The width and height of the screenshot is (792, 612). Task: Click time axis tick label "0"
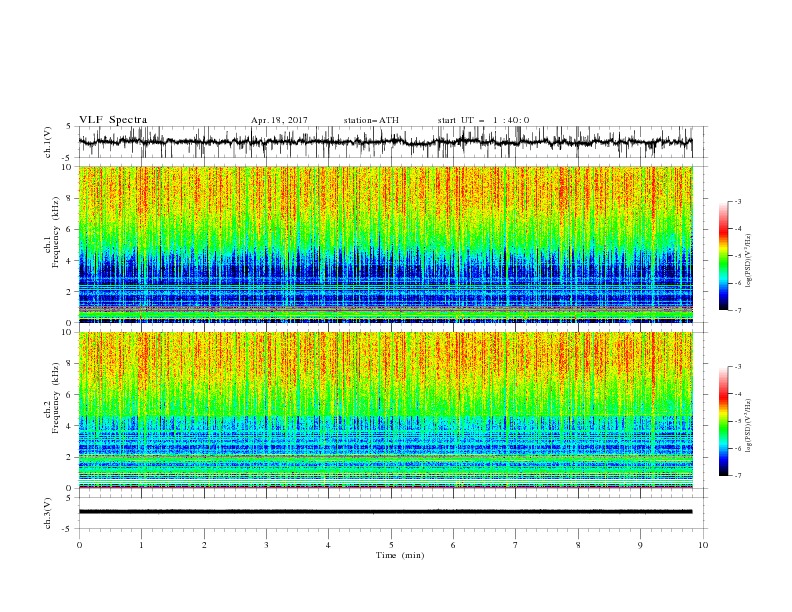[79, 545]
